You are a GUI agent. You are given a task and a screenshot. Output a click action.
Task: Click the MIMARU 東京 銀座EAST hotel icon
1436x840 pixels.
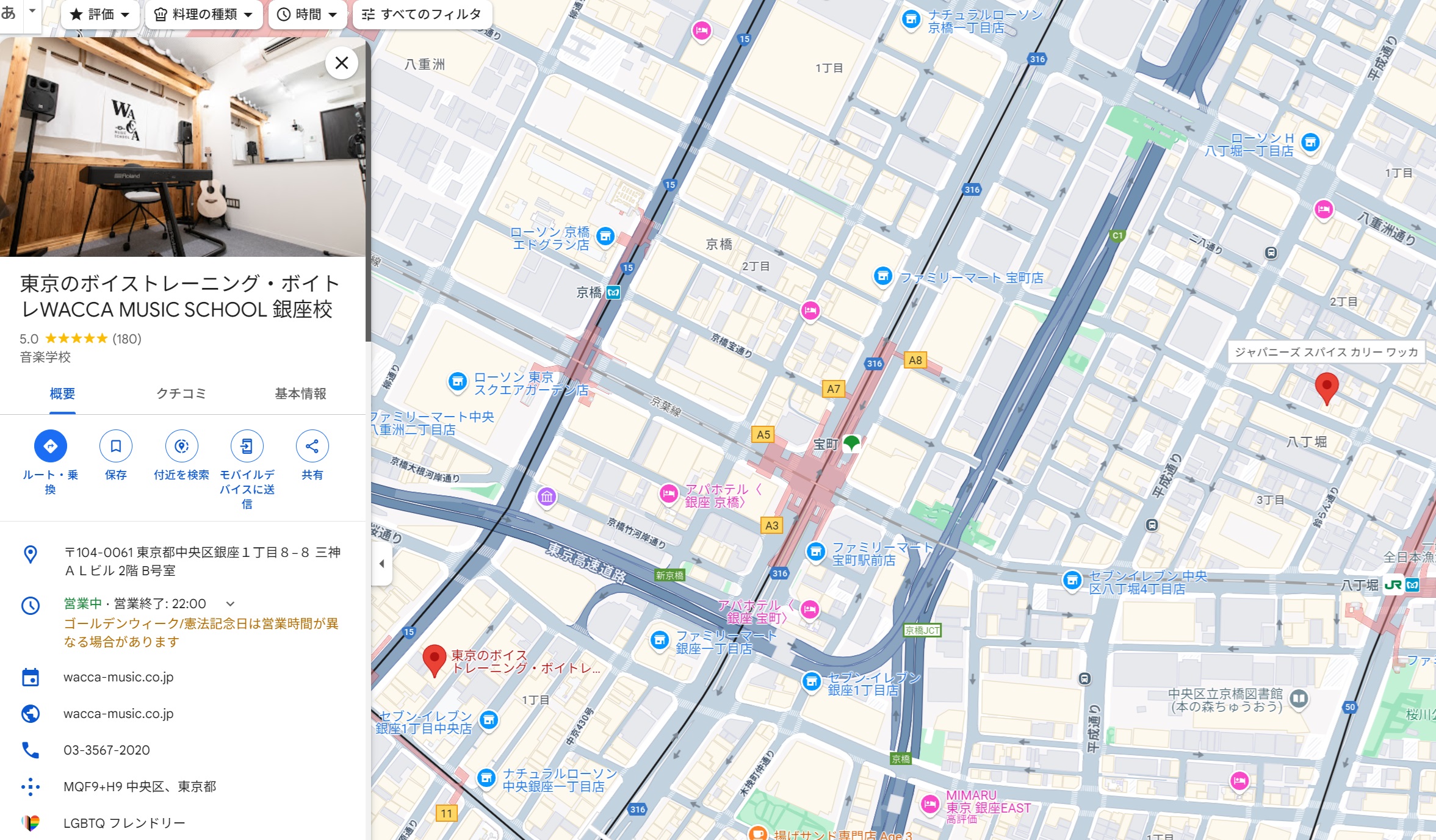tap(929, 805)
